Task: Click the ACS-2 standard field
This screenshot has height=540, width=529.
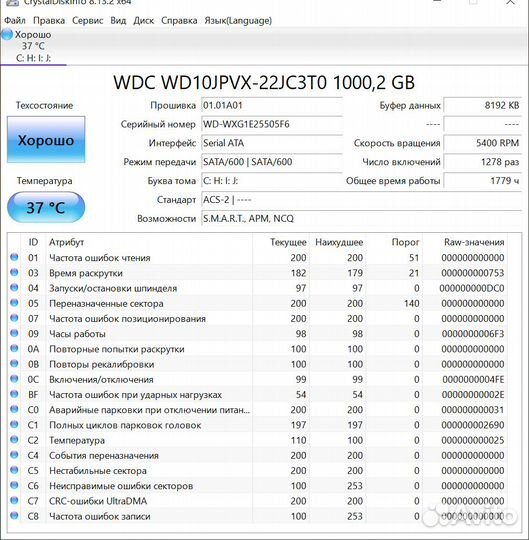Action: (361, 200)
